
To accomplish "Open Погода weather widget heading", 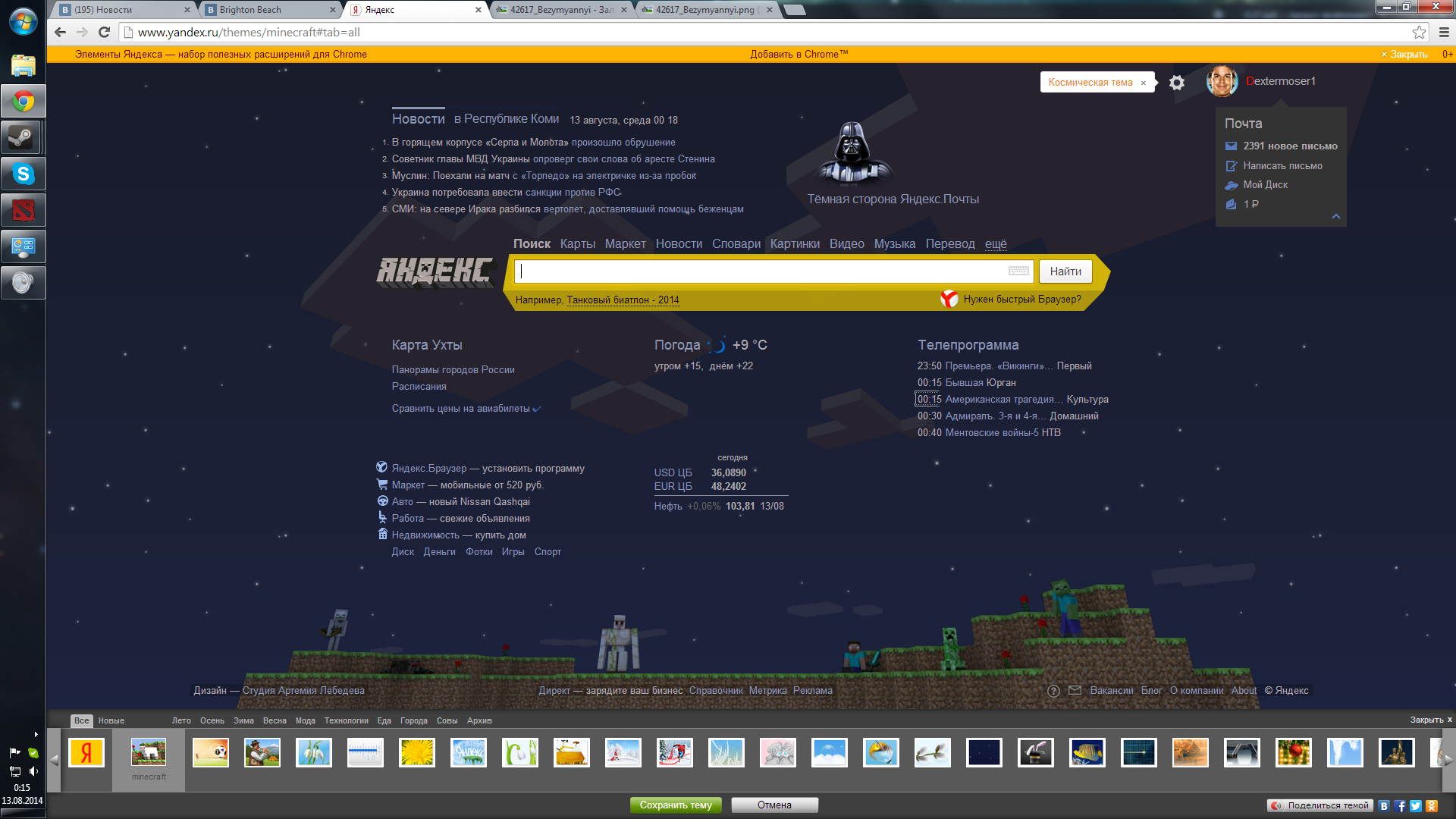I will [x=677, y=345].
